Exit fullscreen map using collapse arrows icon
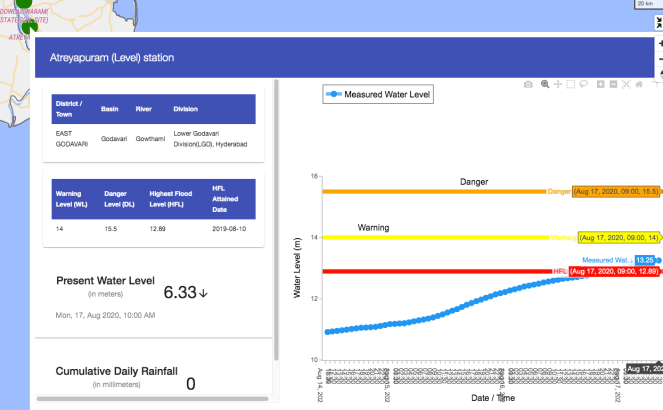The image size is (663, 410). pos(657,21)
